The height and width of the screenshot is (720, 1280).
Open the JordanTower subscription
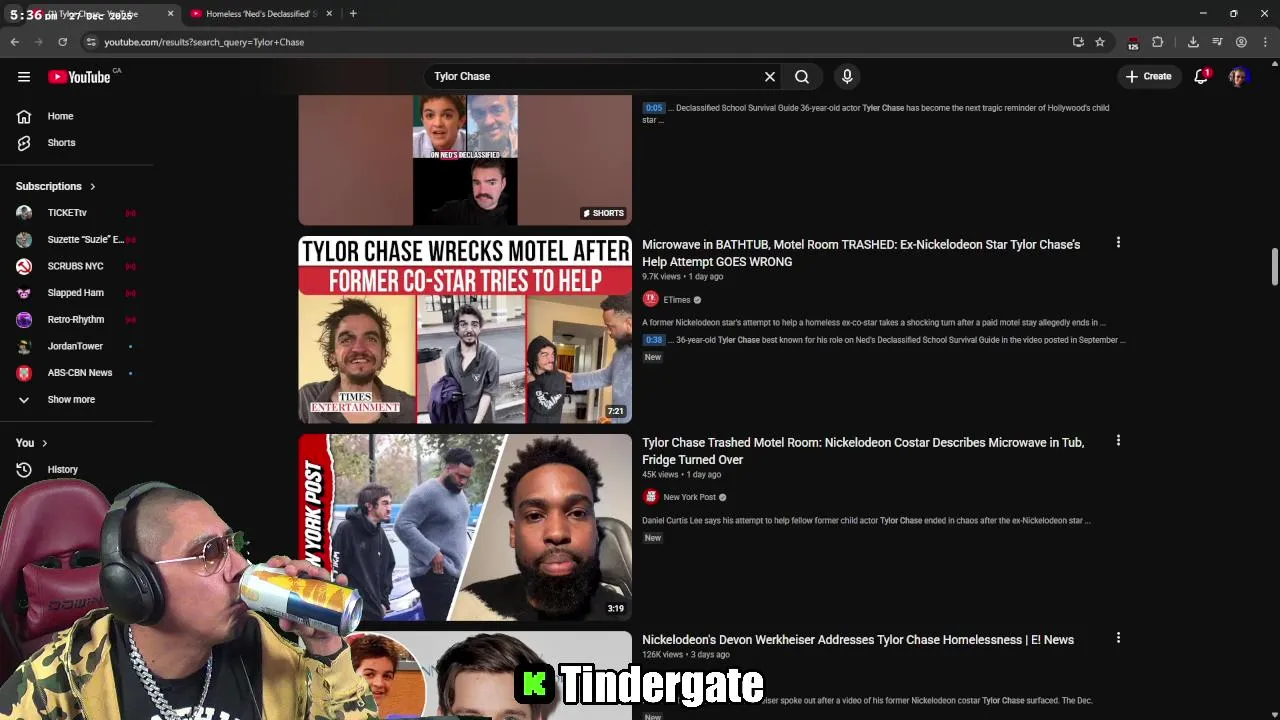pyautogui.click(x=76, y=346)
